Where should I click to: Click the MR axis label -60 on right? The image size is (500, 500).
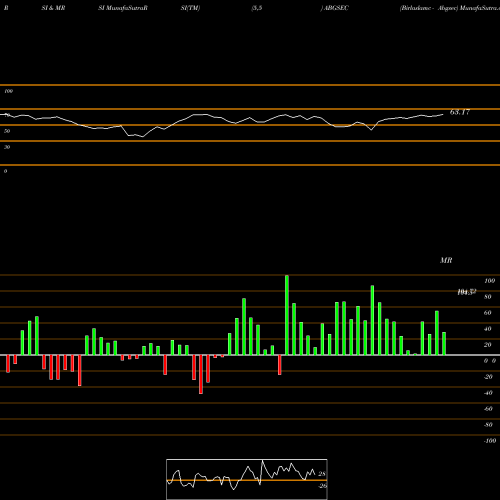coord(488,409)
